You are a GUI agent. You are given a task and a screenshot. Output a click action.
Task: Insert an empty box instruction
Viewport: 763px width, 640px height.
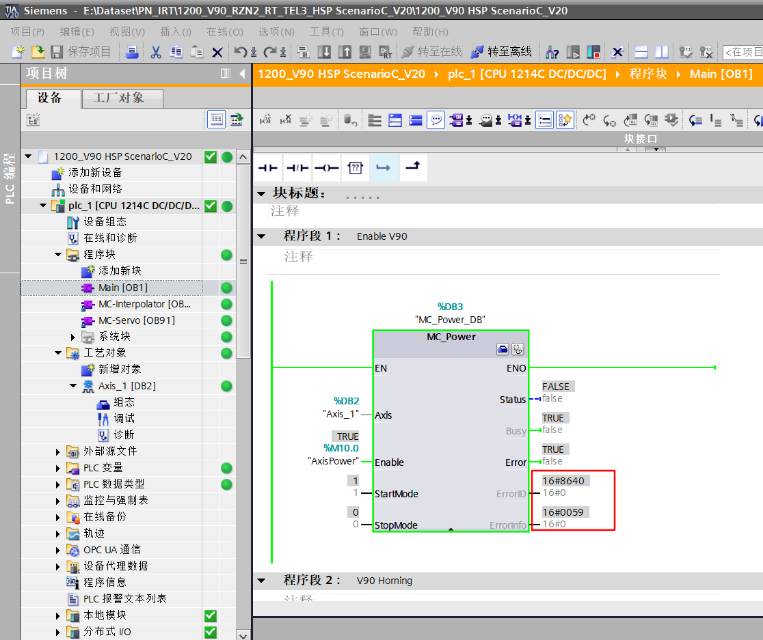click(x=355, y=168)
